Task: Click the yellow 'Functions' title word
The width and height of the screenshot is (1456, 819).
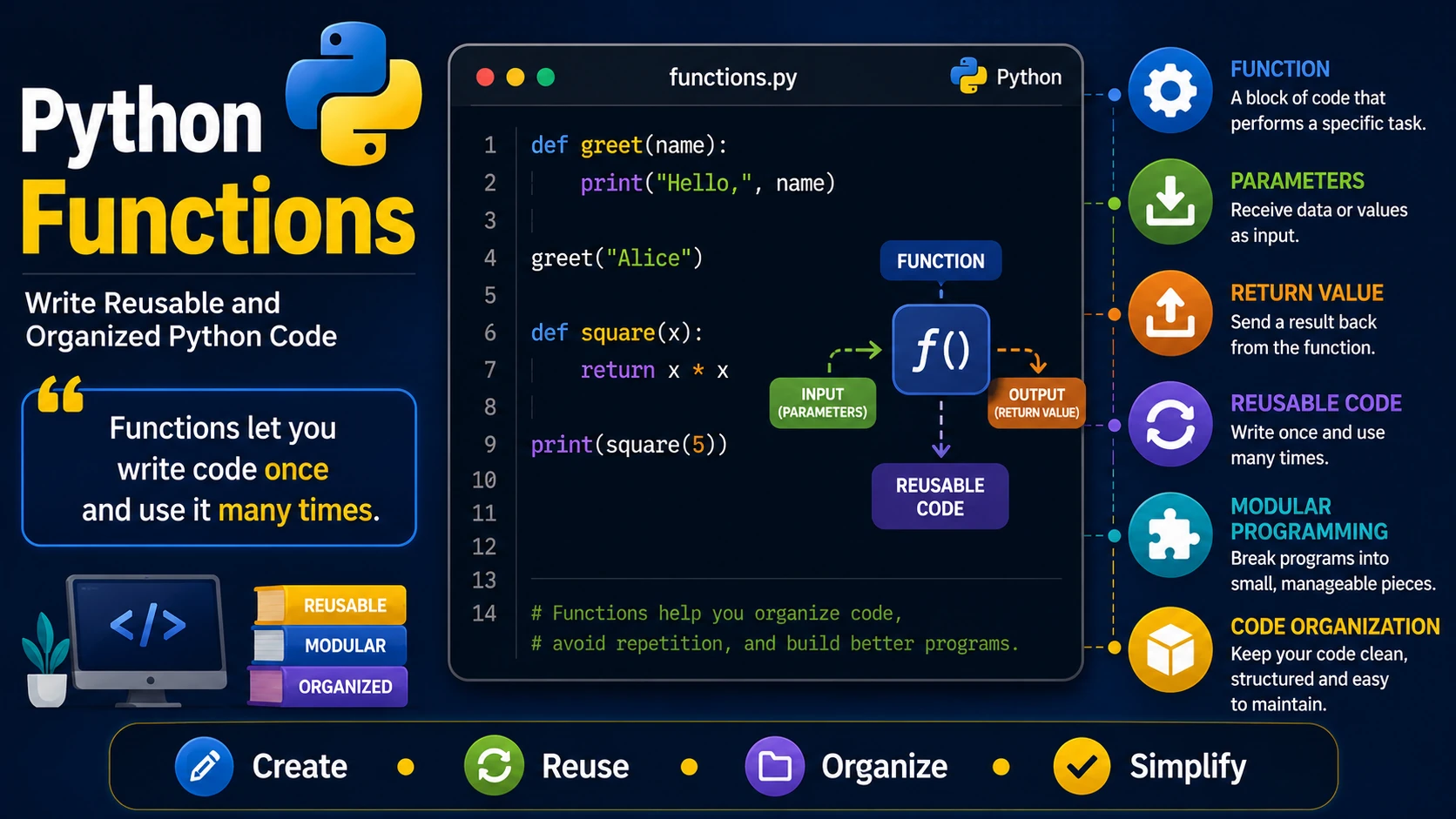Action: [218, 218]
